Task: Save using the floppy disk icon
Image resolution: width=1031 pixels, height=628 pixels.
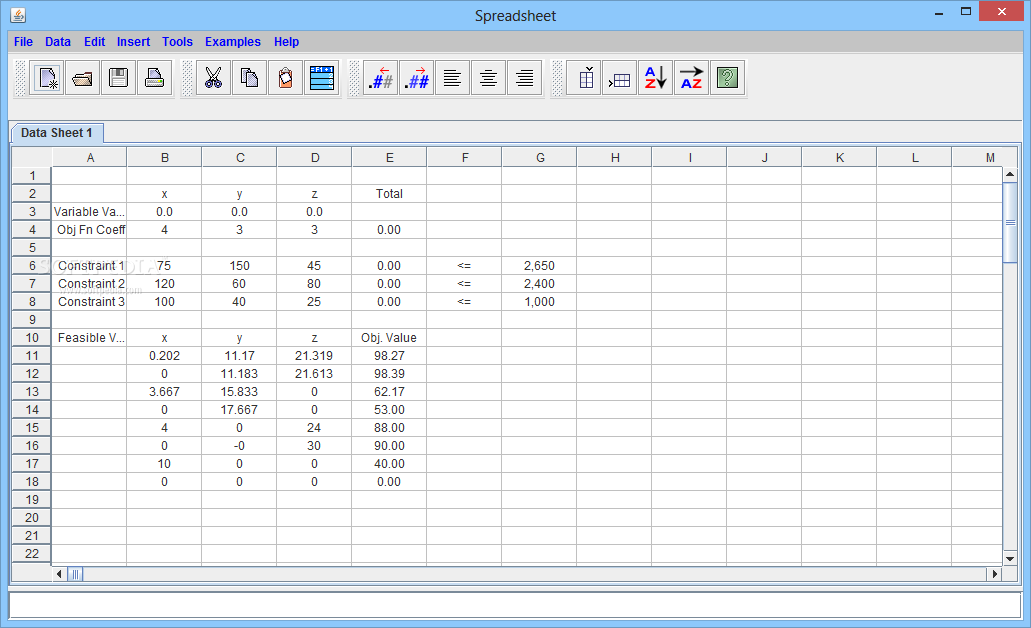Action: coord(118,78)
